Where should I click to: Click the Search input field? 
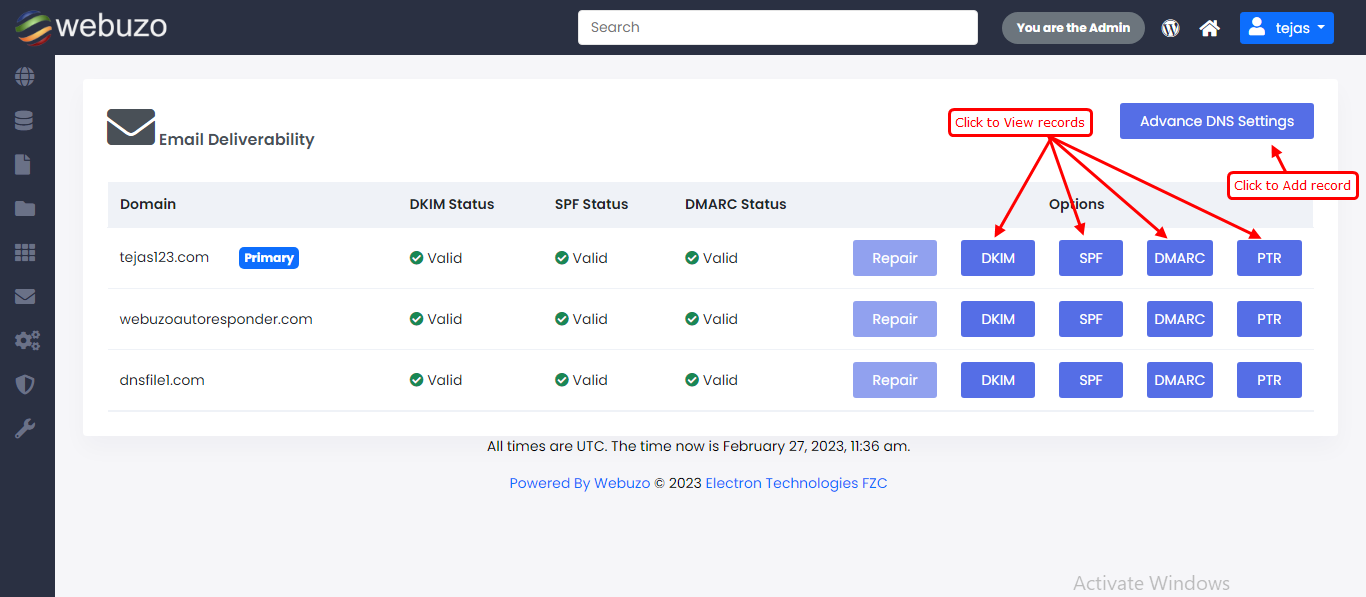coord(777,28)
